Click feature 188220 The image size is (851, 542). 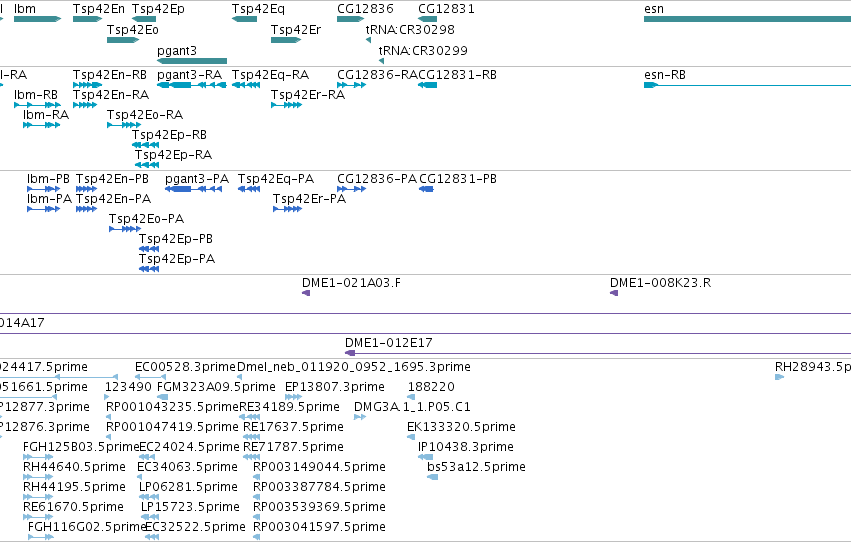tap(411, 397)
